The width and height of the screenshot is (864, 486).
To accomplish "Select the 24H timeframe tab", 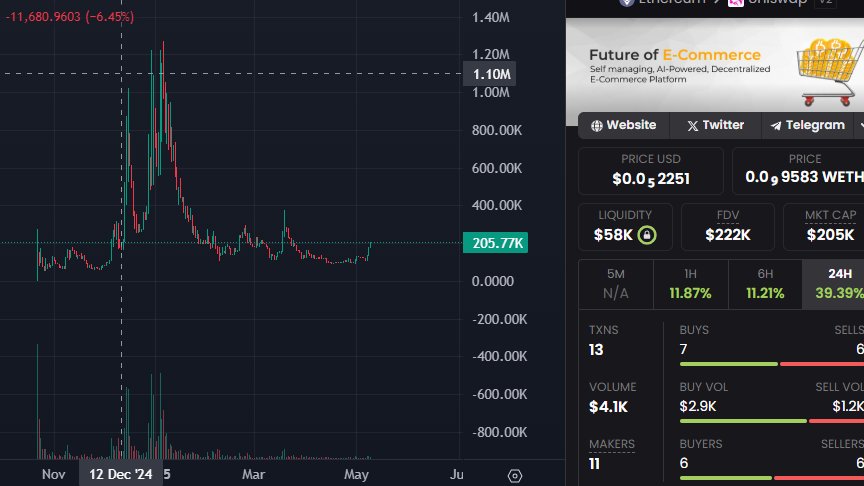I will click(833, 284).
